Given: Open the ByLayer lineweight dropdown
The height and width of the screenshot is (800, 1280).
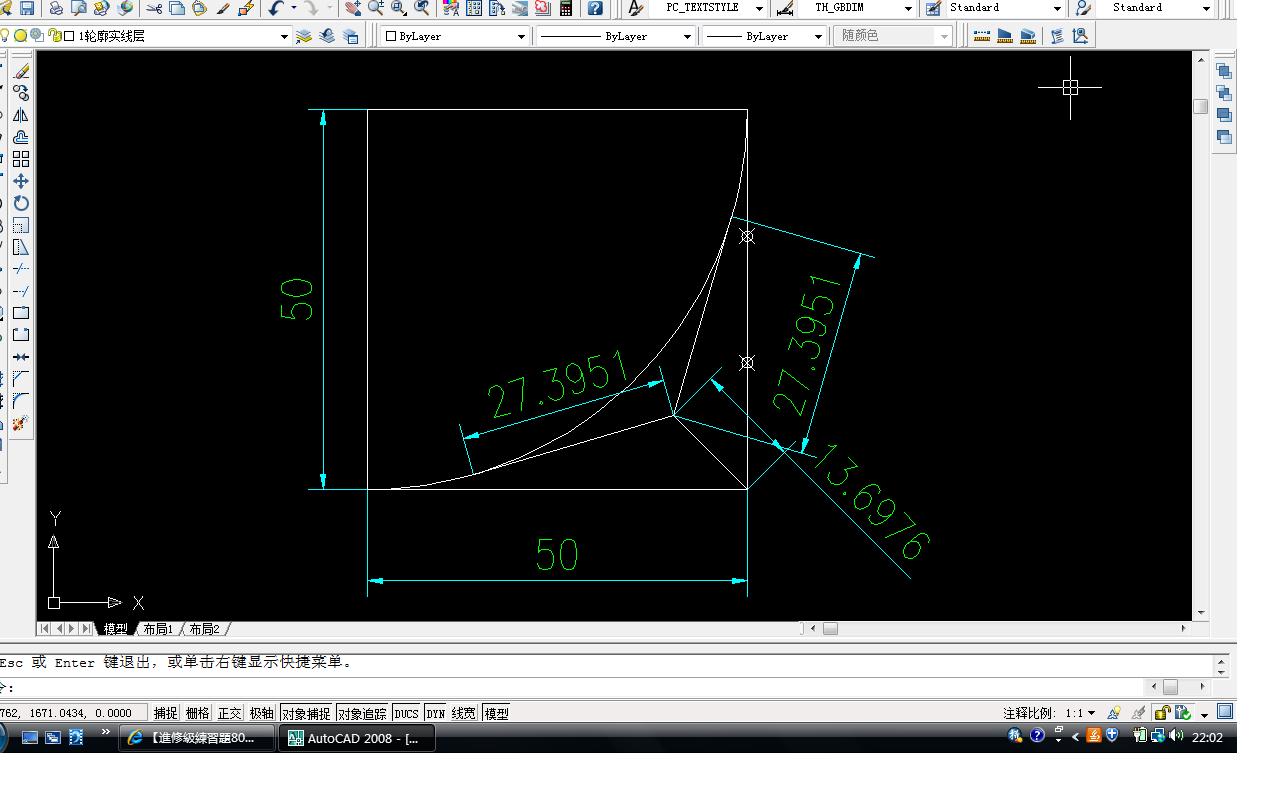Looking at the screenshot, I should (x=818, y=36).
